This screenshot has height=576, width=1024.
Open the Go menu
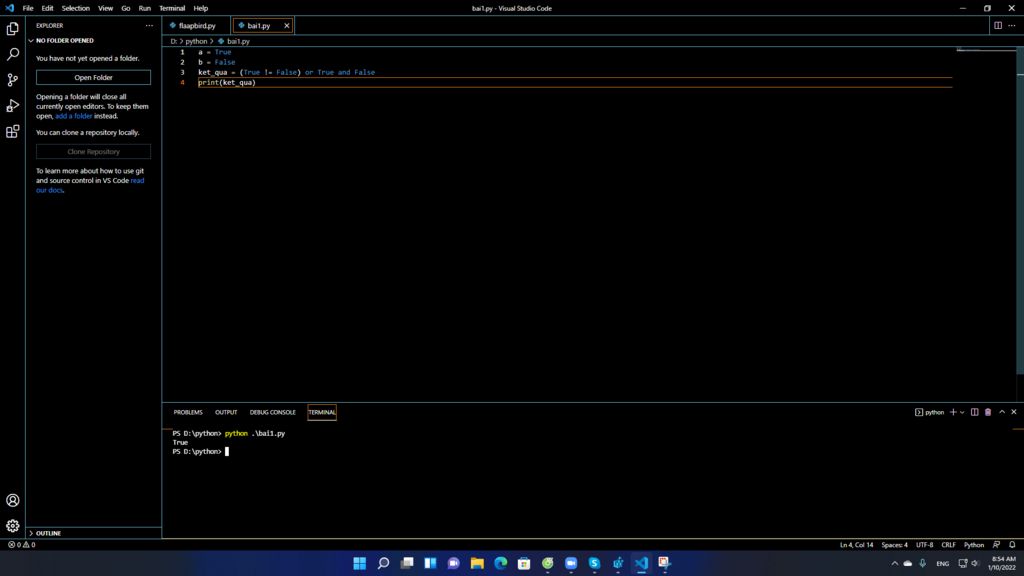pos(125,8)
